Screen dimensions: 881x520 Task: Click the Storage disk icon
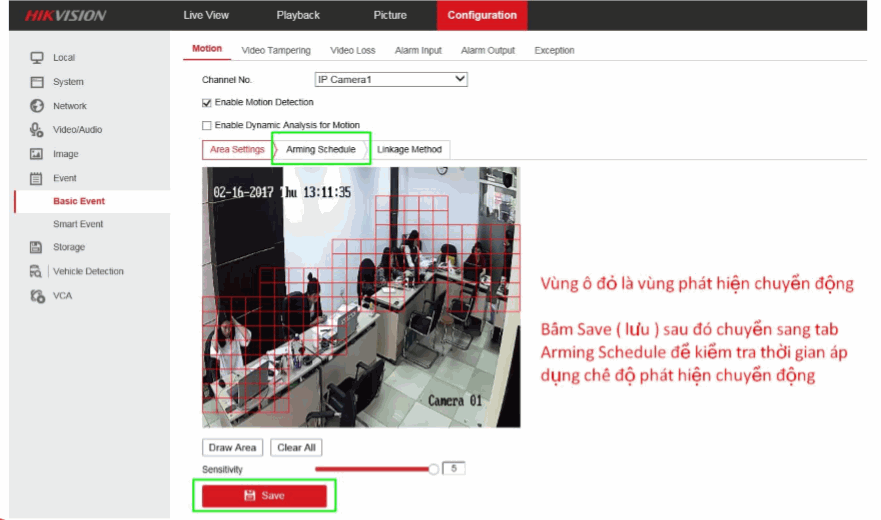point(37,247)
